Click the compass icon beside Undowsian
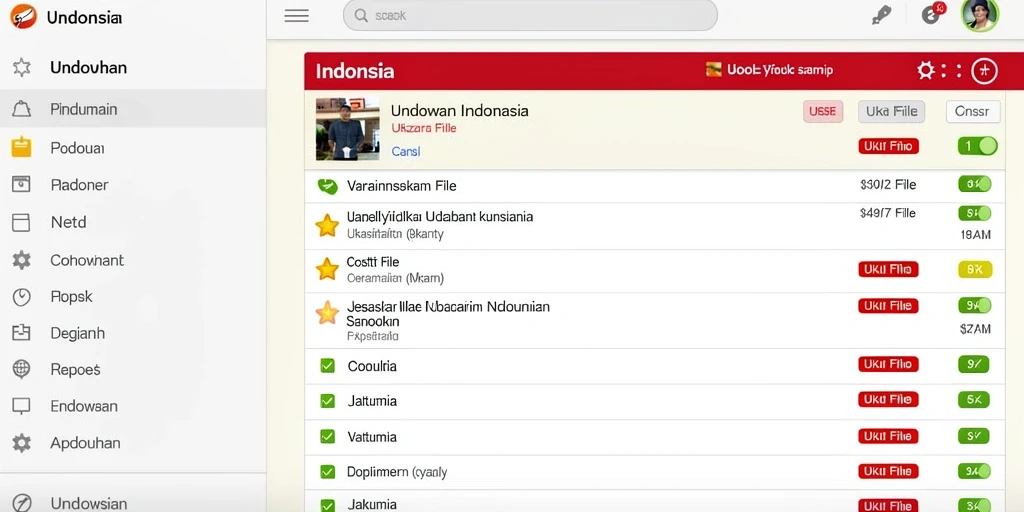This screenshot has width=1024, height=512. coord(22,503)
